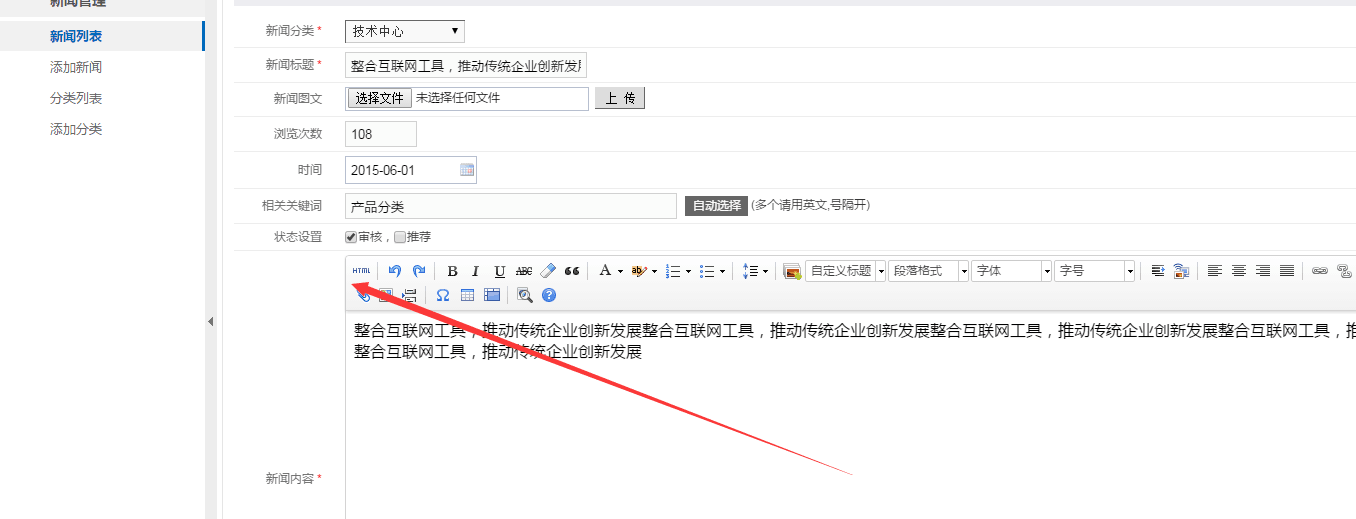Open the 新闻分类 dropdown showing 技术中心
Viewport: 1356px width, 519px height.
point(405,32)
